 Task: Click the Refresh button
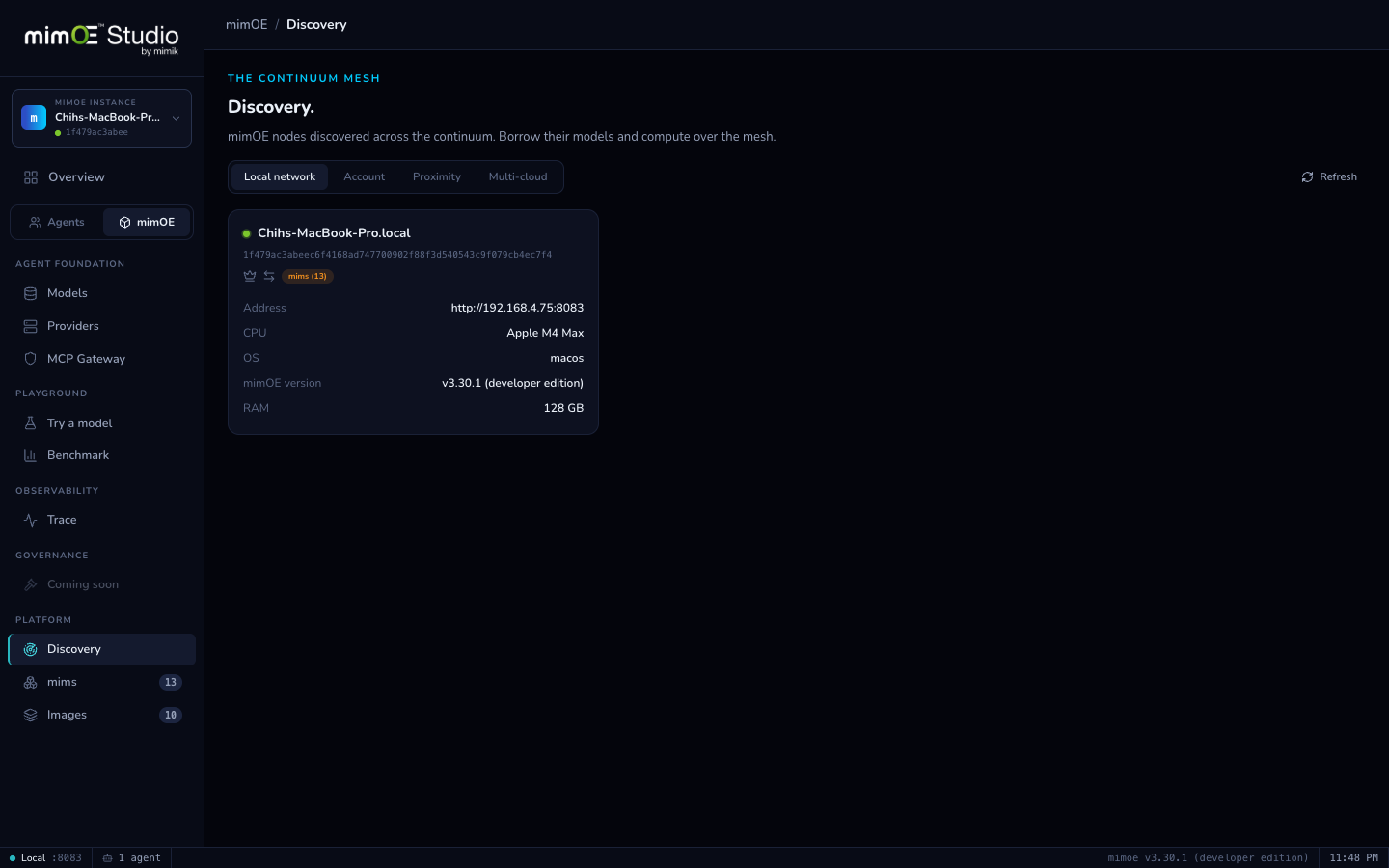pyautogui.click(x=1329, y=177)
